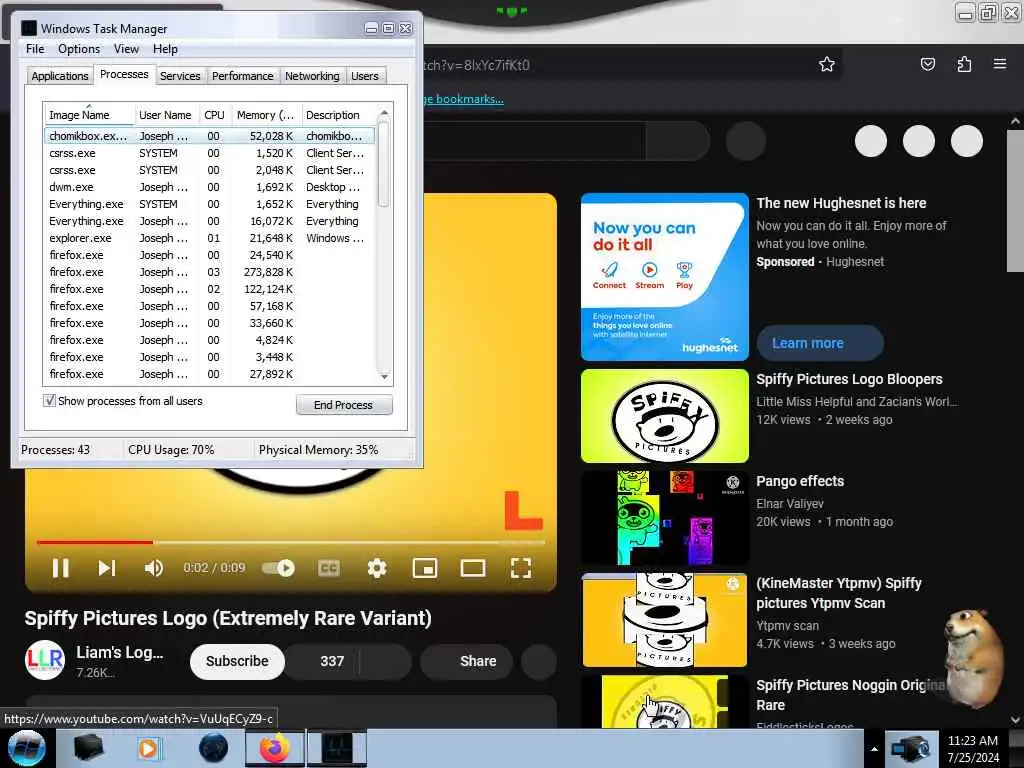Mute the video volume icon
Viewport: 1024px width, 768px height.
153,568
